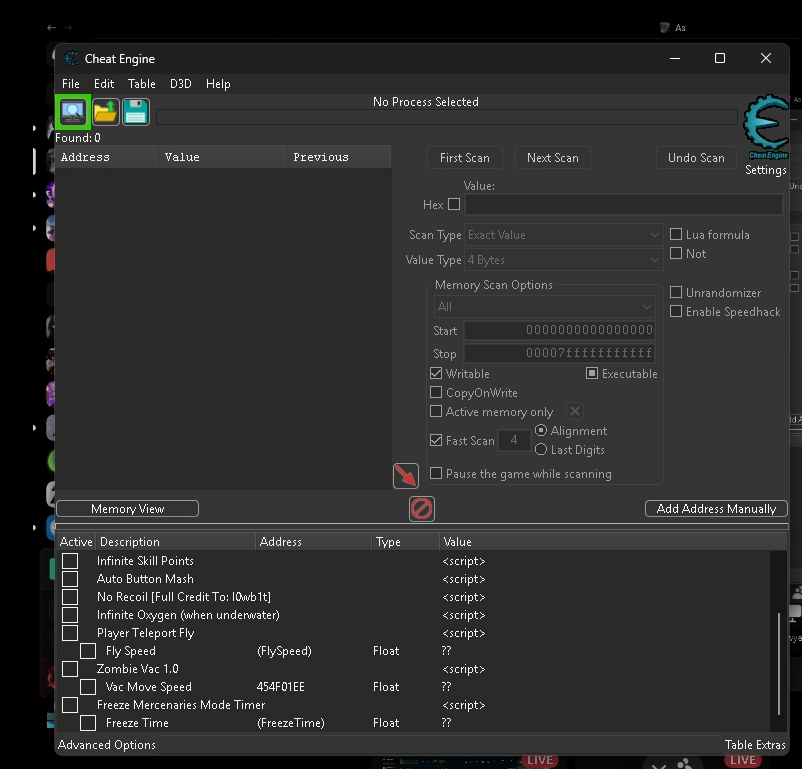Screen dimensions: 802x769
Task: Click the (FlySpeed) address cell
Action: tap(284, 651)
